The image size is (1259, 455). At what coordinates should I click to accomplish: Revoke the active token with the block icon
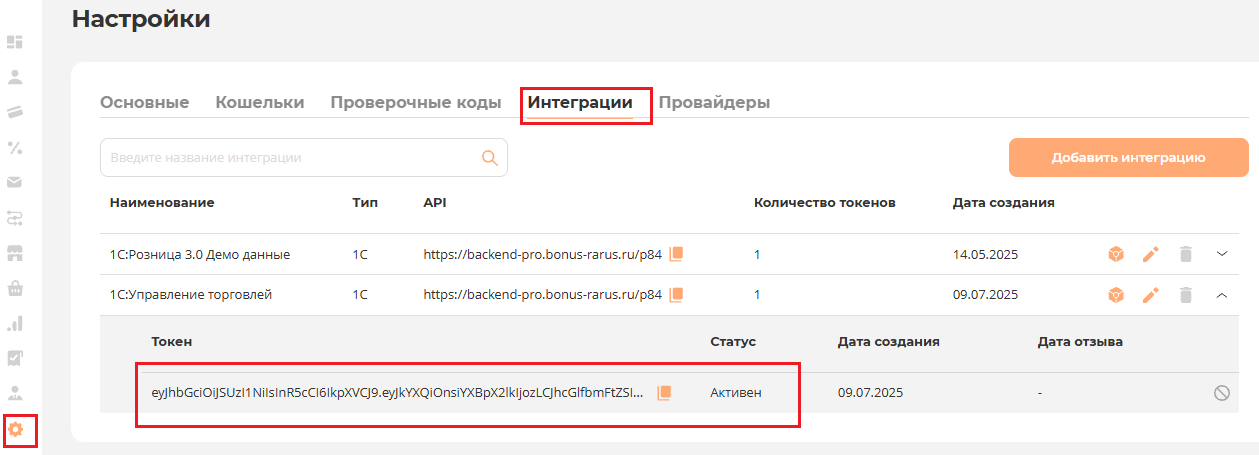[1221, 393]
